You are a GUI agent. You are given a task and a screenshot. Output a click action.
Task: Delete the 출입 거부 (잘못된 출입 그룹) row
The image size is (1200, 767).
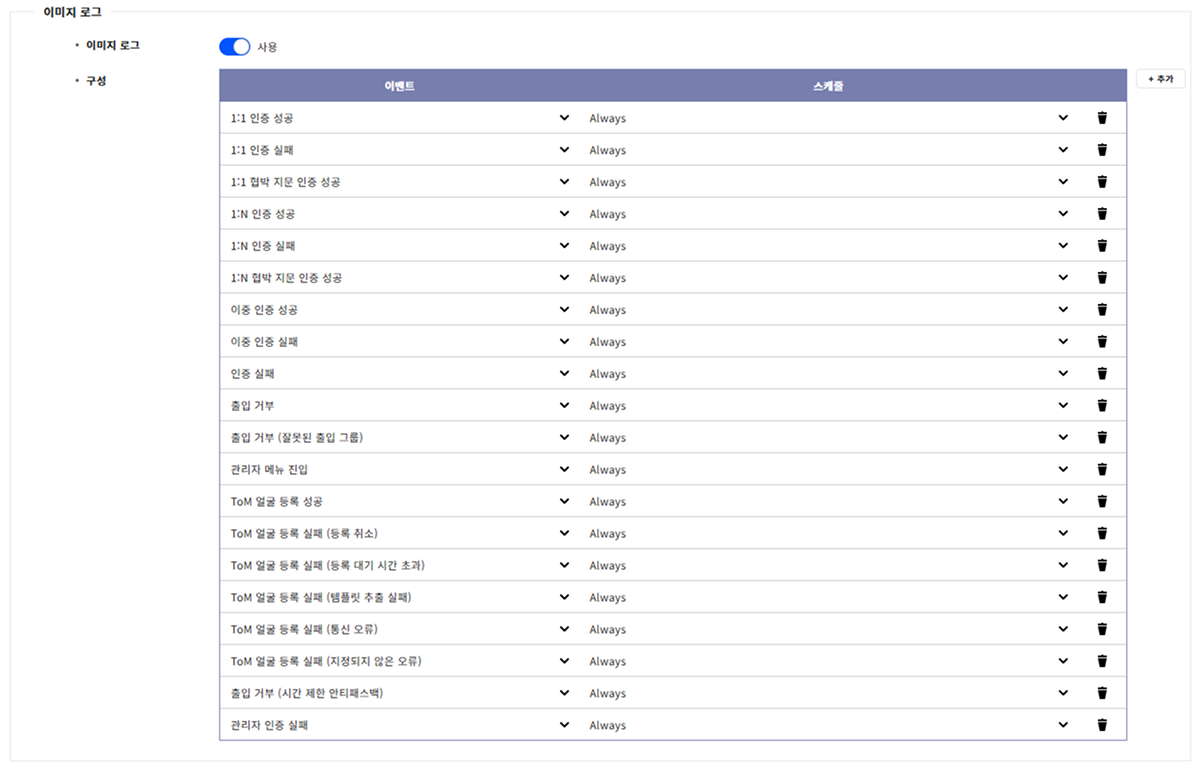tap(1102, 438)
